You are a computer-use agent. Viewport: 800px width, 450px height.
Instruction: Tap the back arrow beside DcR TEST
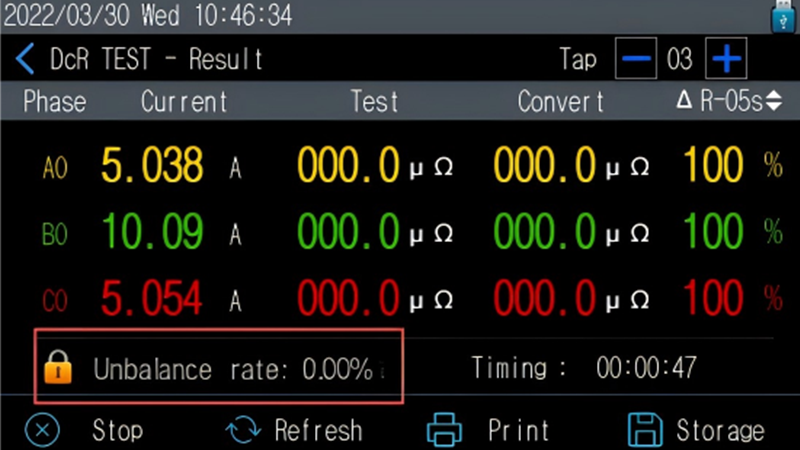[x=25, y=60]
